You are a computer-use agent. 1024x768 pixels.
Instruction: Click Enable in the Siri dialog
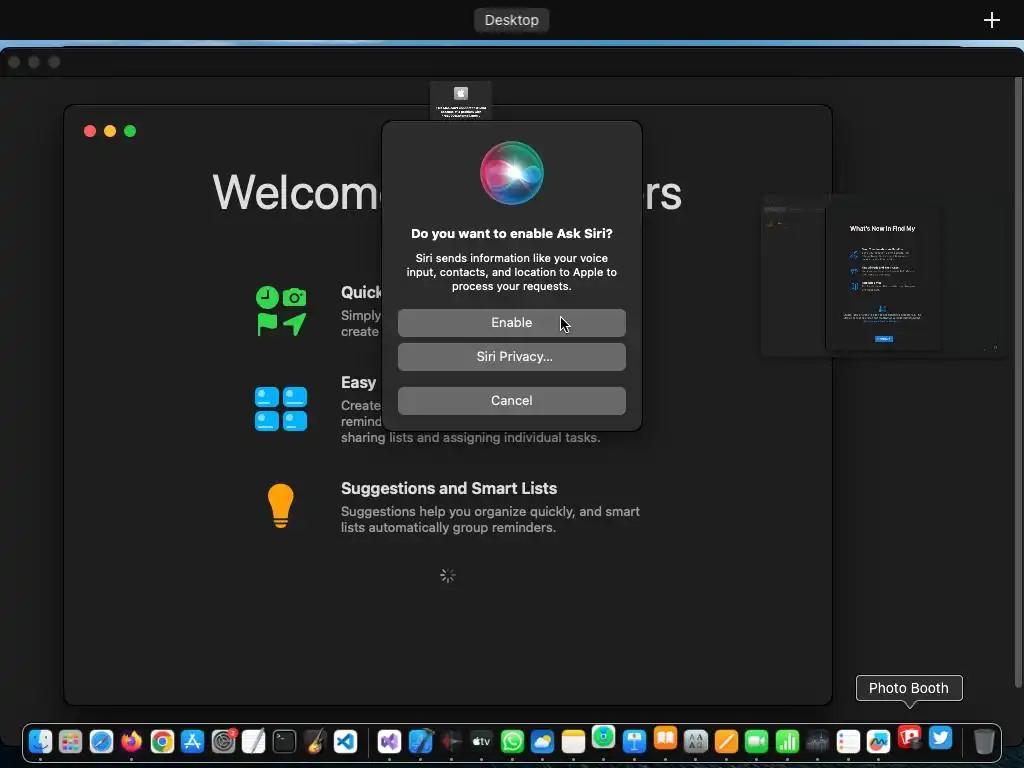(511, 323)
